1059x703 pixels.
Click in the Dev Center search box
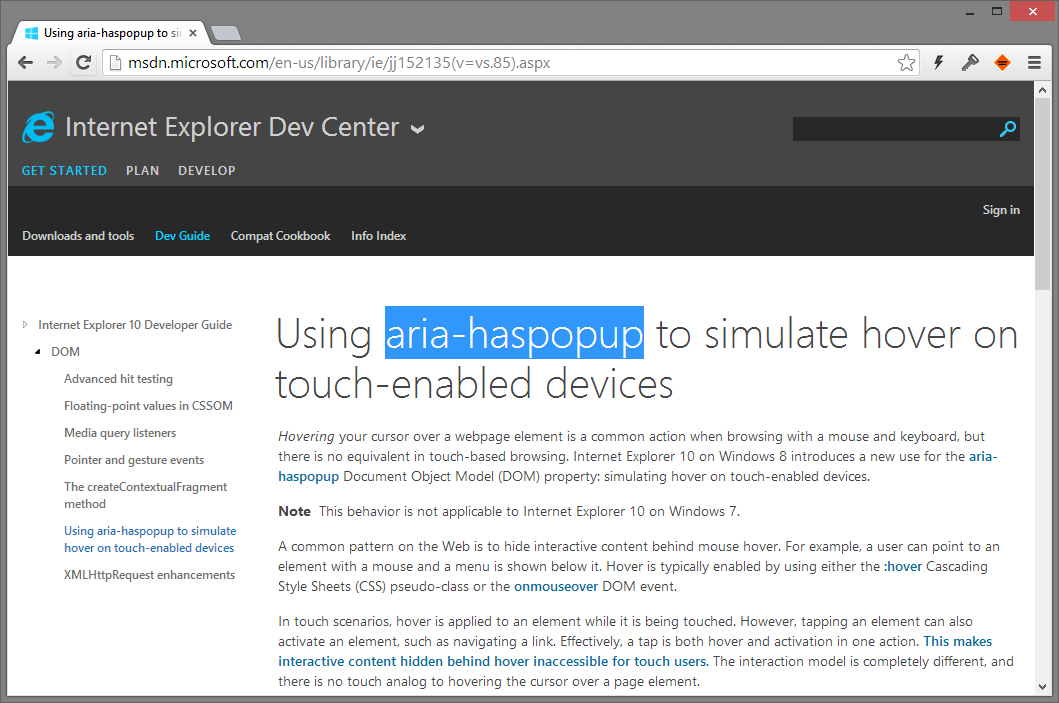click(x=894, y=129)
